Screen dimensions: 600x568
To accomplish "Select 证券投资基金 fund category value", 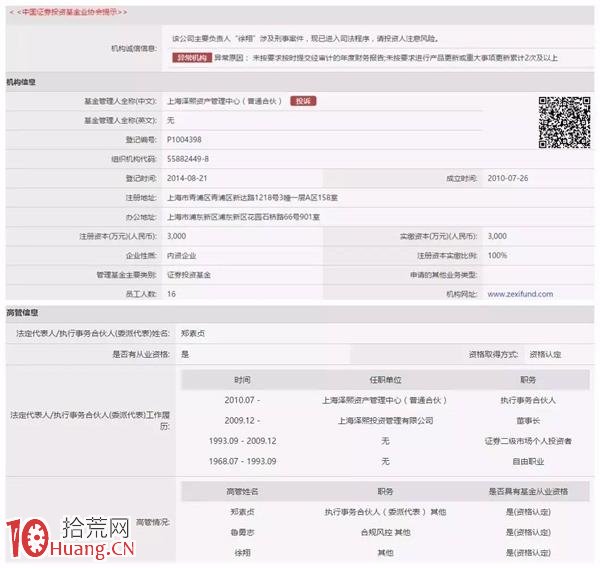I will pyautogui.click(x=189, y=275).
